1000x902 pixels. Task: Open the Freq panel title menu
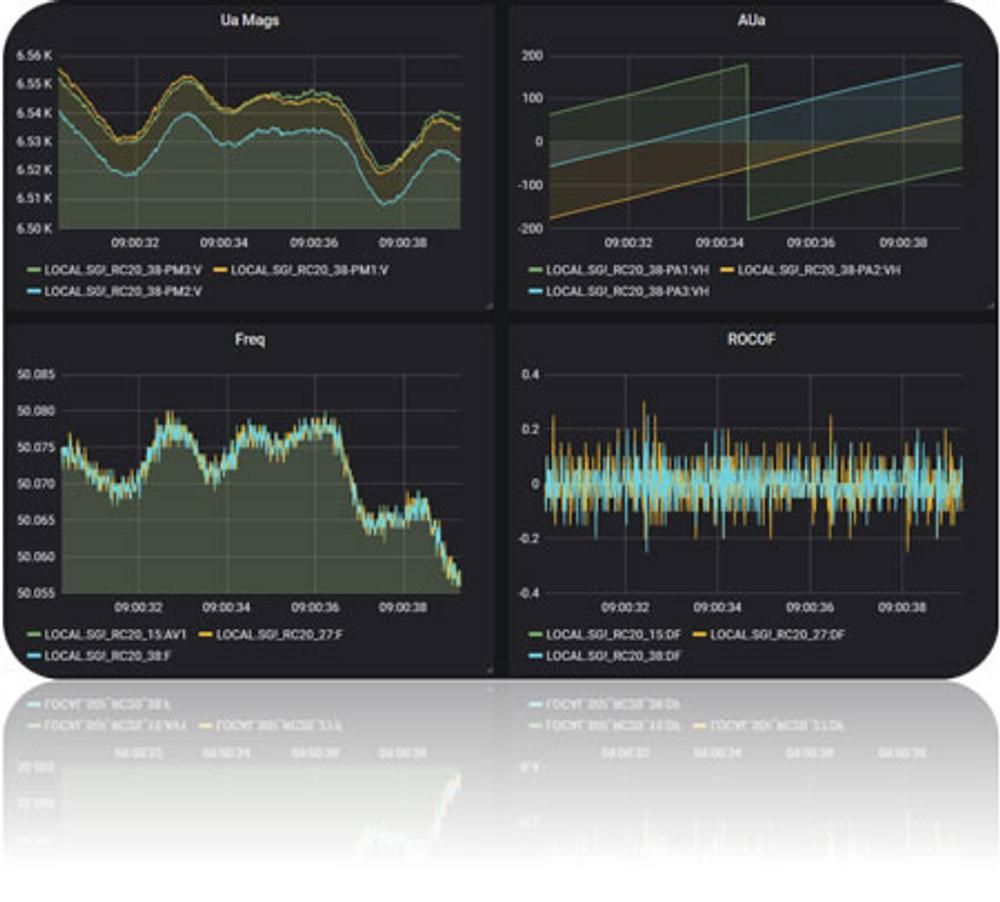tap(249, 339)
